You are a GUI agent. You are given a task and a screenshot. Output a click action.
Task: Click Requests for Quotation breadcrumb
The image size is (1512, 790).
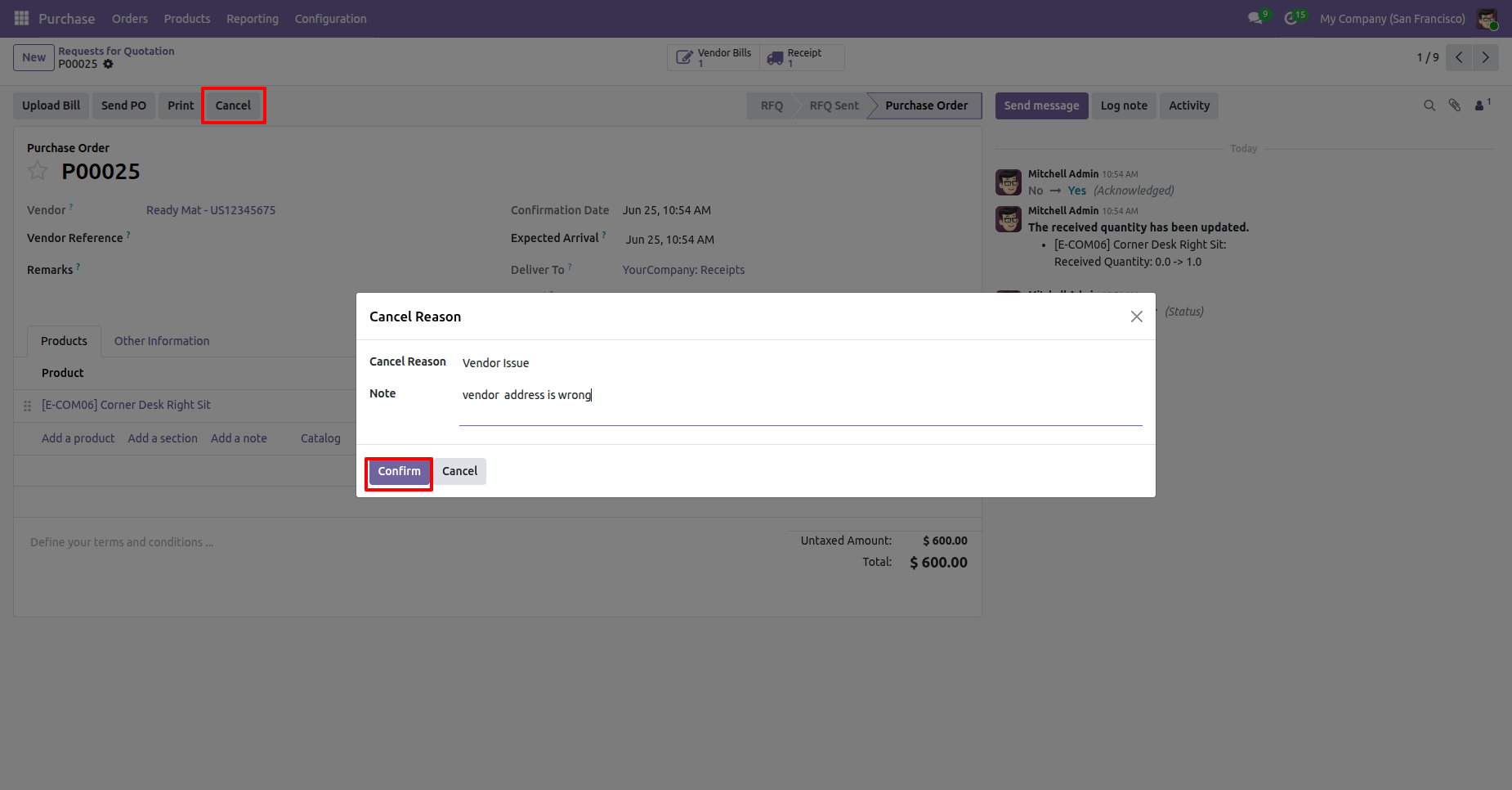116,51
